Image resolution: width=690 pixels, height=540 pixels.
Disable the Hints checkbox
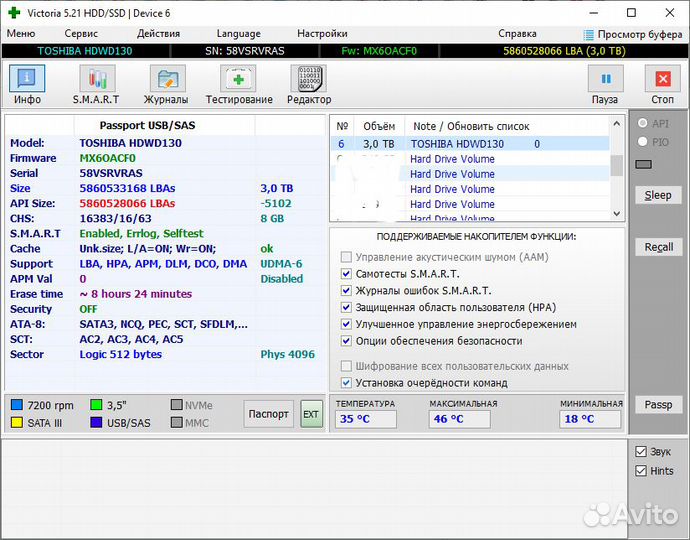pos(641,471)
